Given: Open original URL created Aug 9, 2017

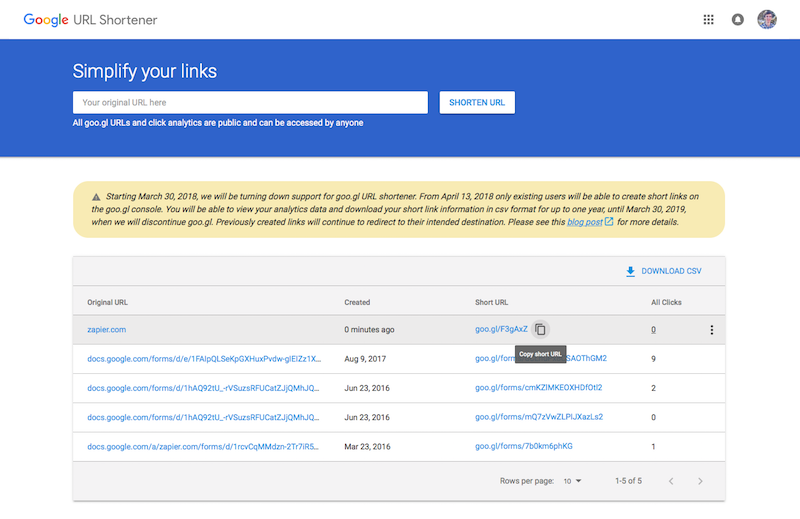Looking at the screenshot, I should (x=204, y=359).
